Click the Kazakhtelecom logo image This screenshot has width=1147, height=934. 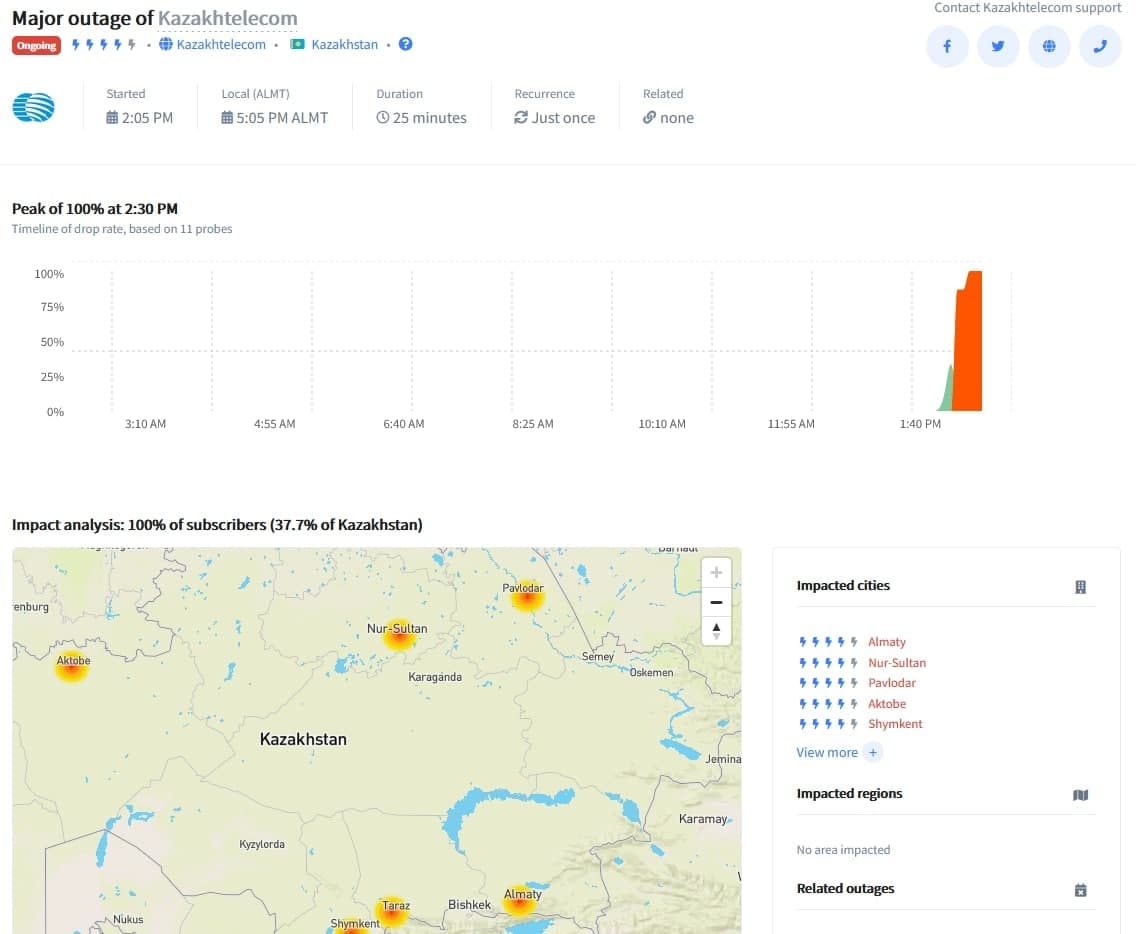pyautogui.click(x=33, y=108)
